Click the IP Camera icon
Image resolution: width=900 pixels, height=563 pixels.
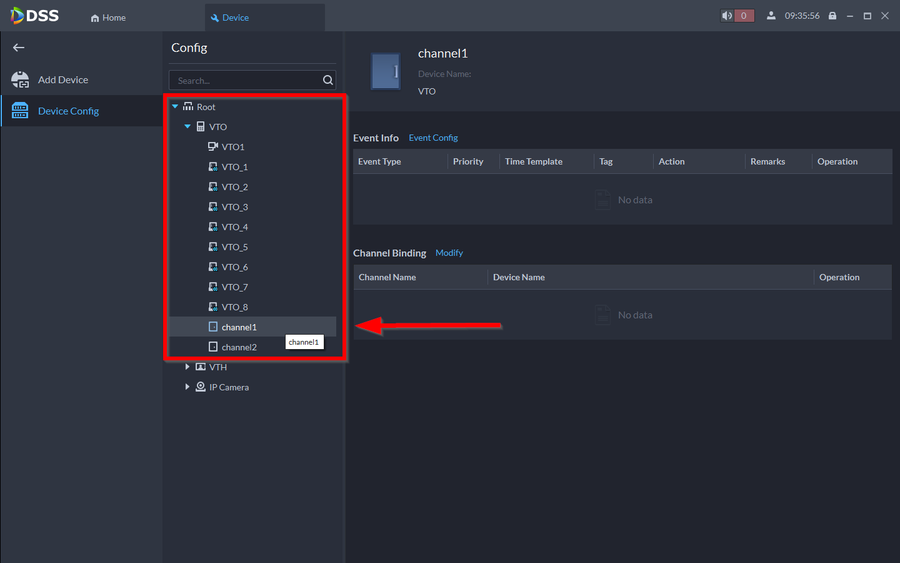[200, 387]
